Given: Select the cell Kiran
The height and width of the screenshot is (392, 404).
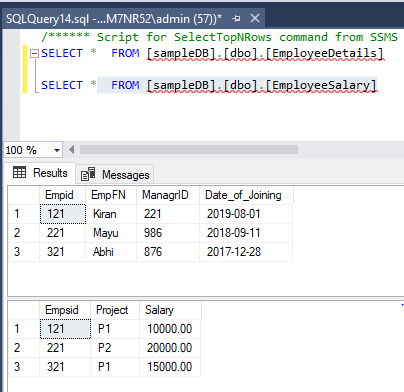Looking at the screenshot, I should (x=111, y=214).
